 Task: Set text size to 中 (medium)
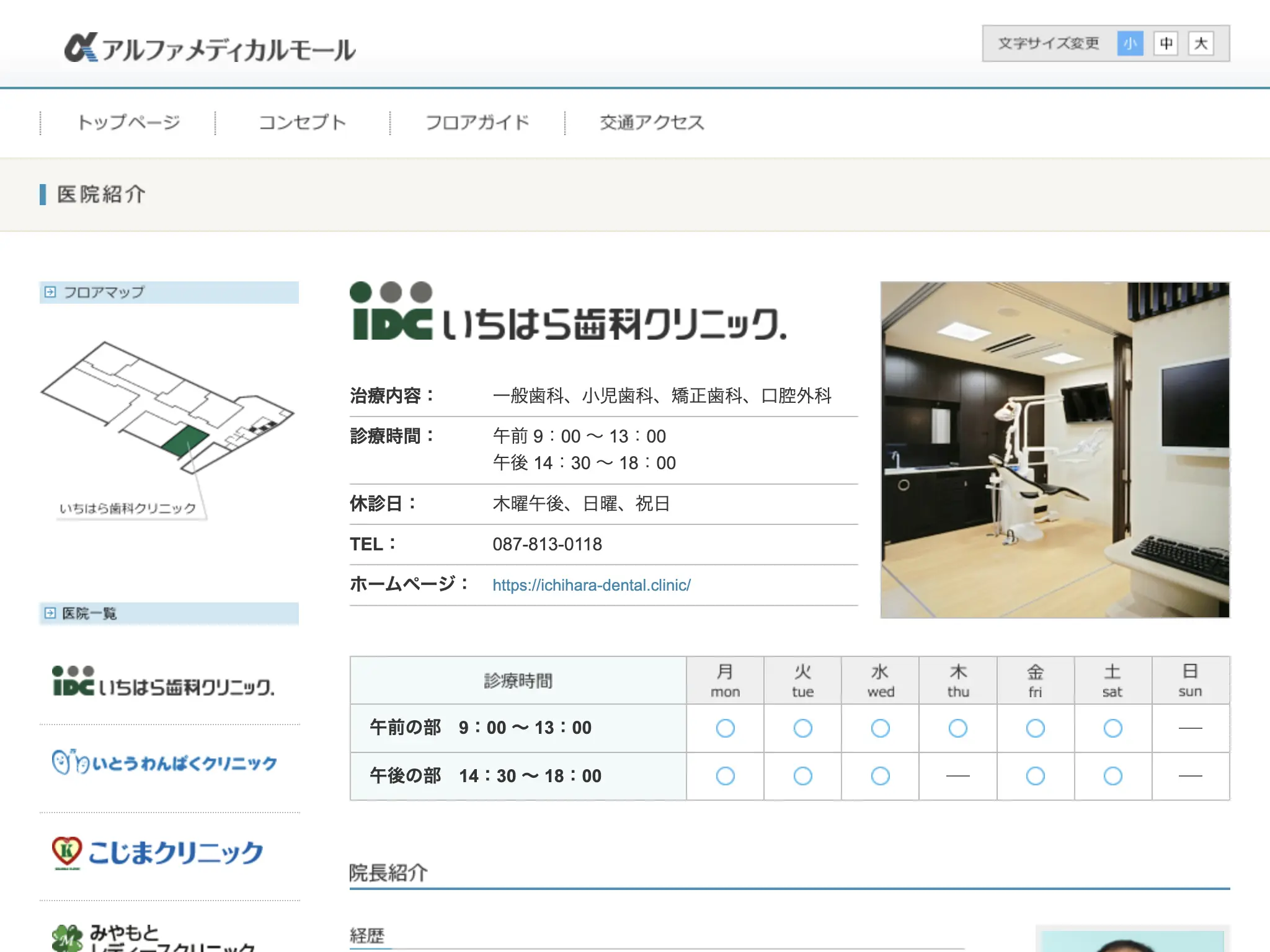(1165, 43)
